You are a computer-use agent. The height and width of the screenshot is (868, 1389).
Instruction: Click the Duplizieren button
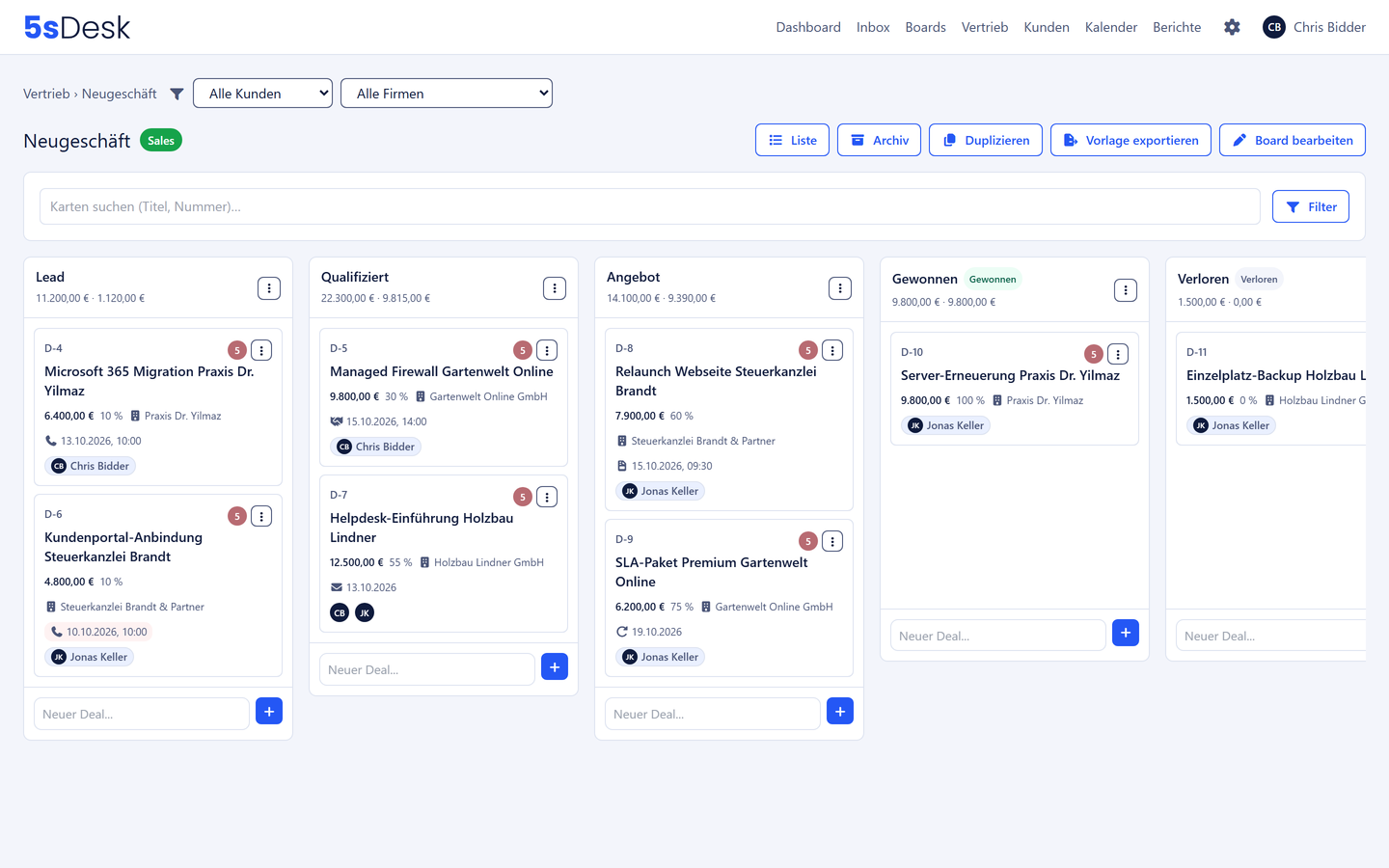tap(986, 140)
